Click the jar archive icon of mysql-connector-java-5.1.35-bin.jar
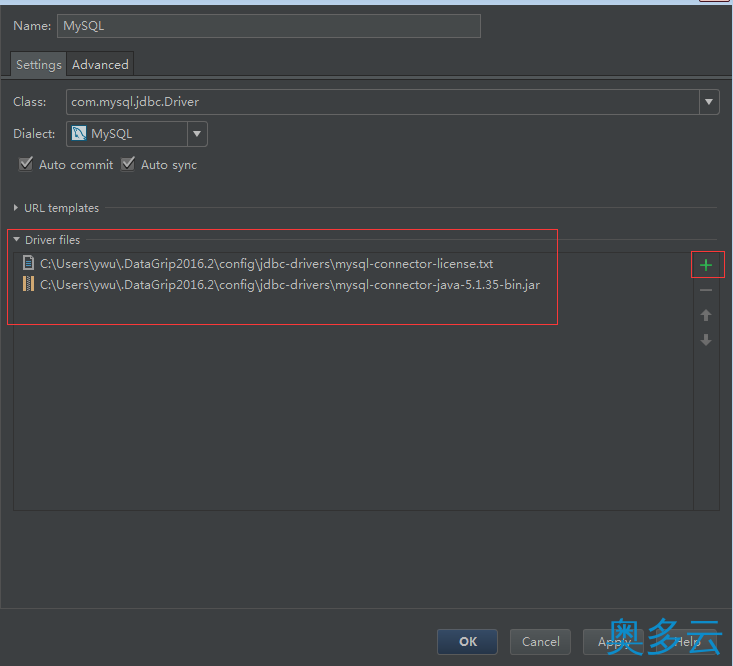 [x=29, y=284]
